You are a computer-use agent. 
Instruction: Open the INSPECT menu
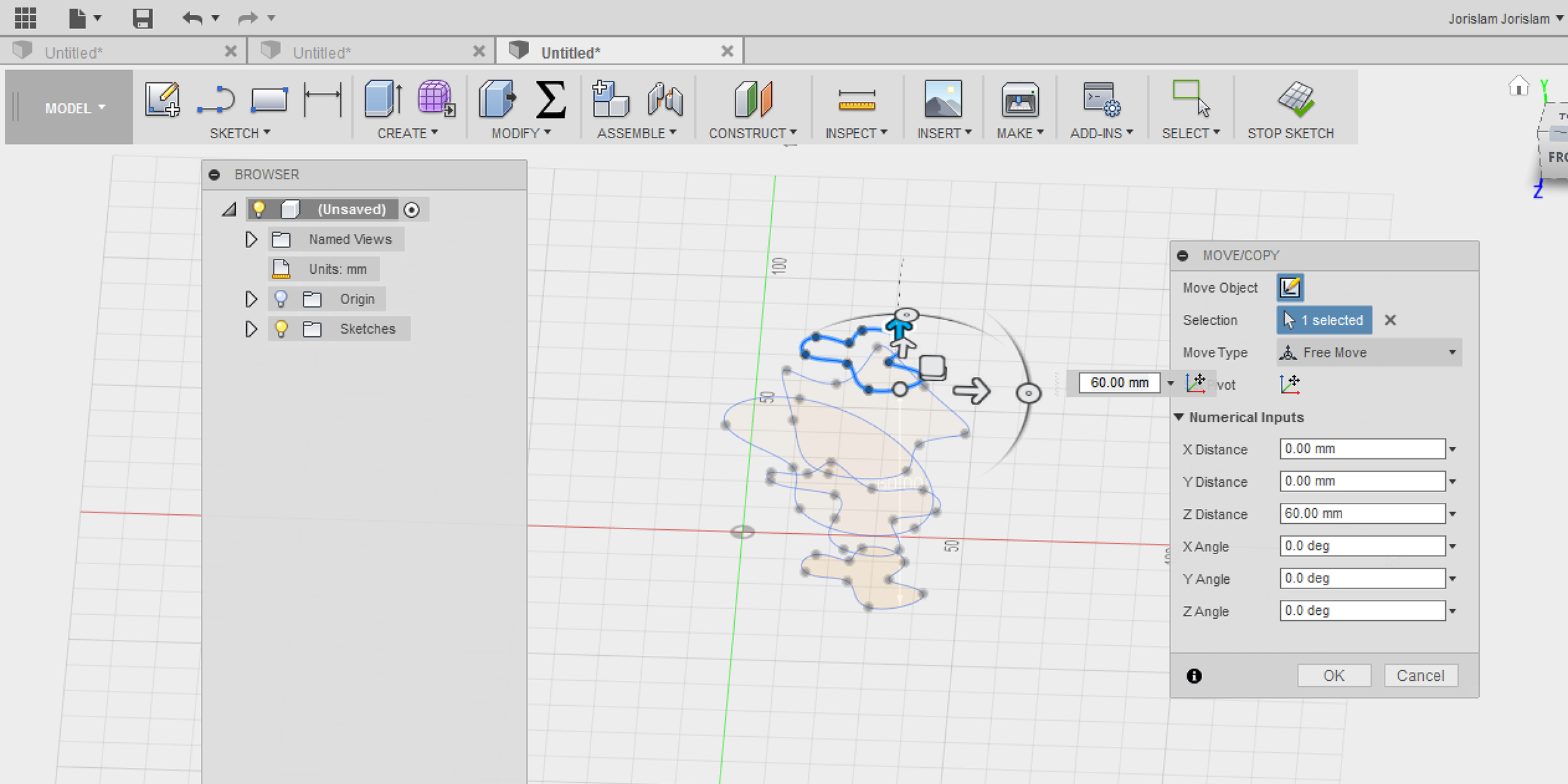(x=857, y=133)
